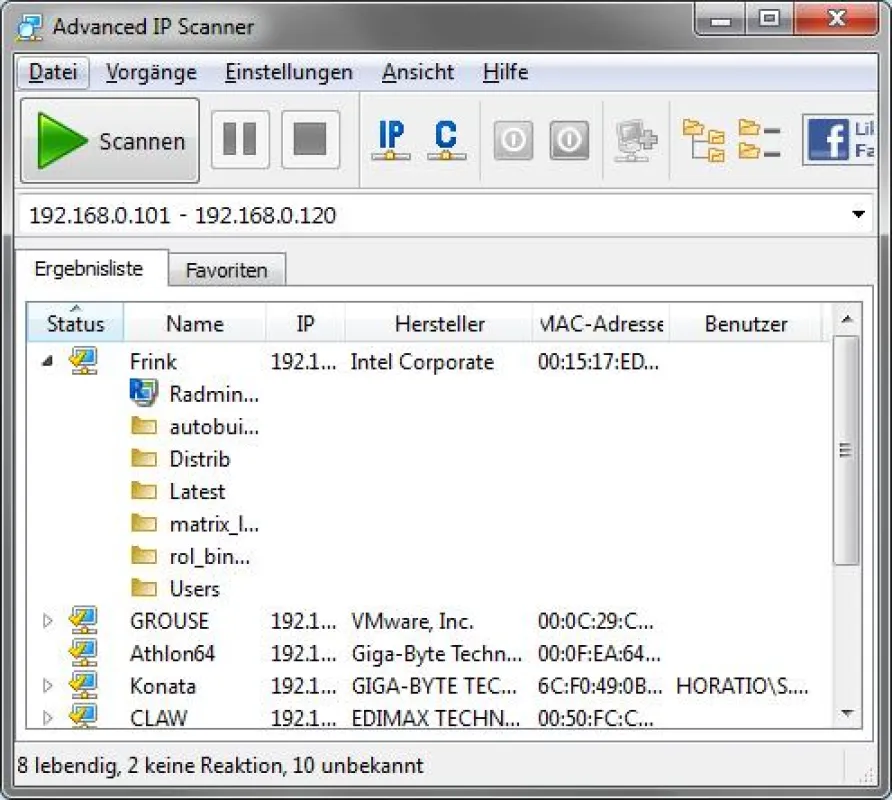Click the IP range toolbar icon
Screen dimensions: 892x800
(391, 140)
